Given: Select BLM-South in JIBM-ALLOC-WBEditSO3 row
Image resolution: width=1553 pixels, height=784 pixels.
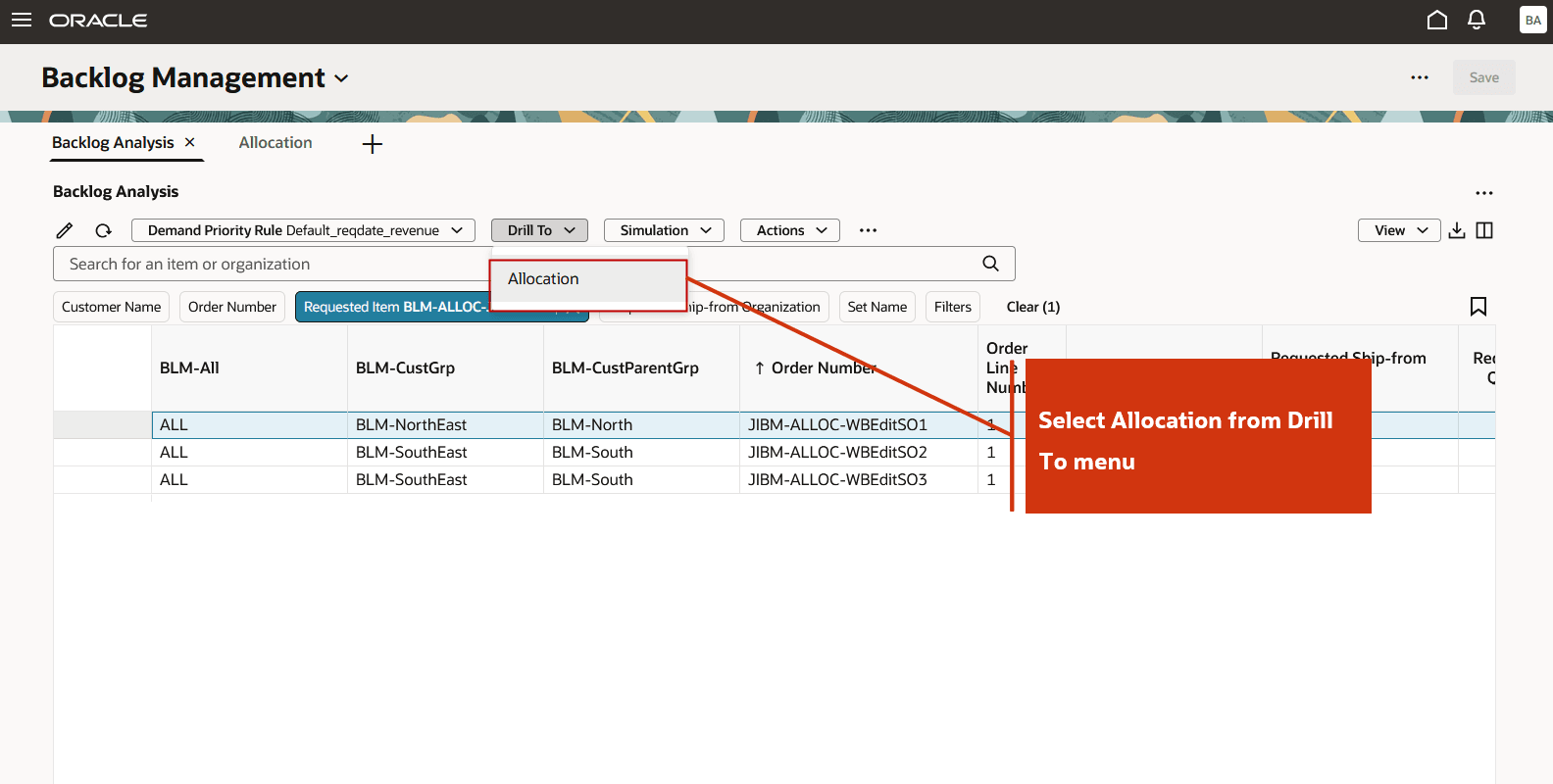Looking at the screenshot, I should [641, 479].
